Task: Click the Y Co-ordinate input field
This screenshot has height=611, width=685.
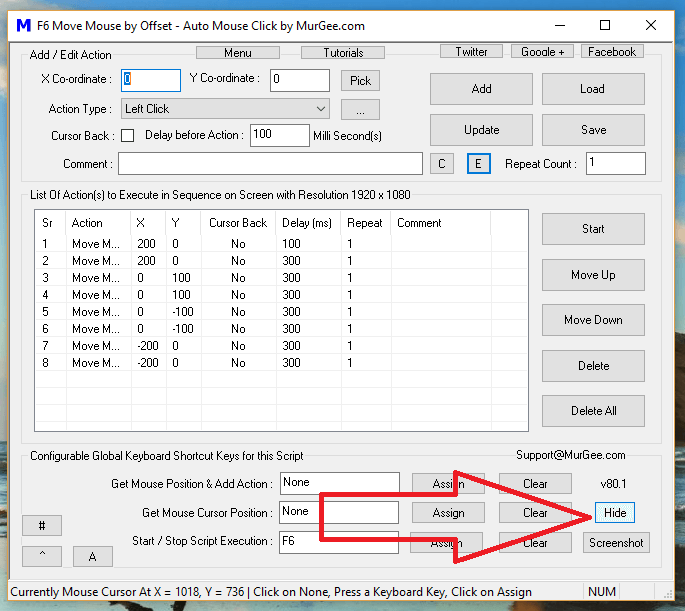Action: 300,80
